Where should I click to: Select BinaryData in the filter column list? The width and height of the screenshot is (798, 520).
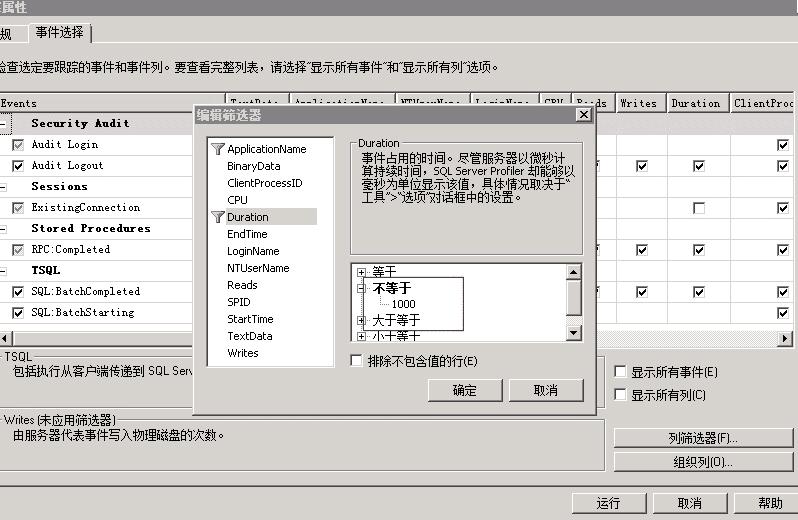253,166
